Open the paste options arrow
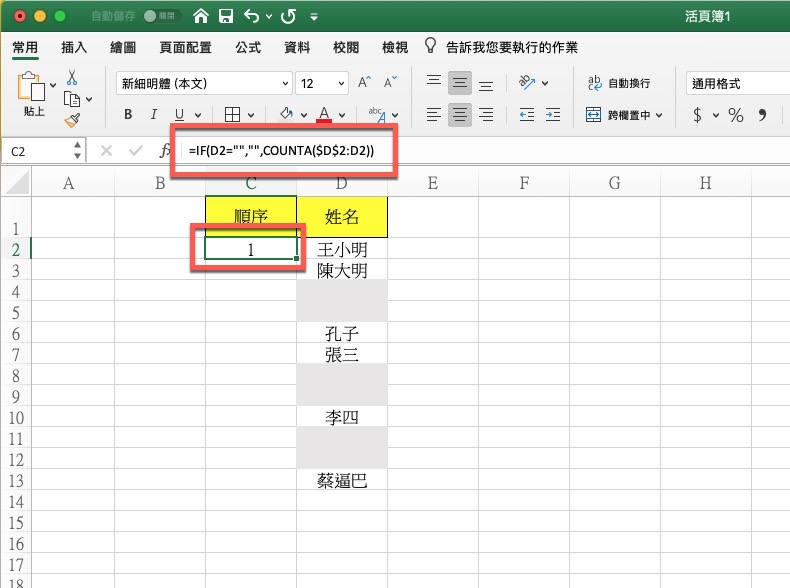 pos(53,85)
